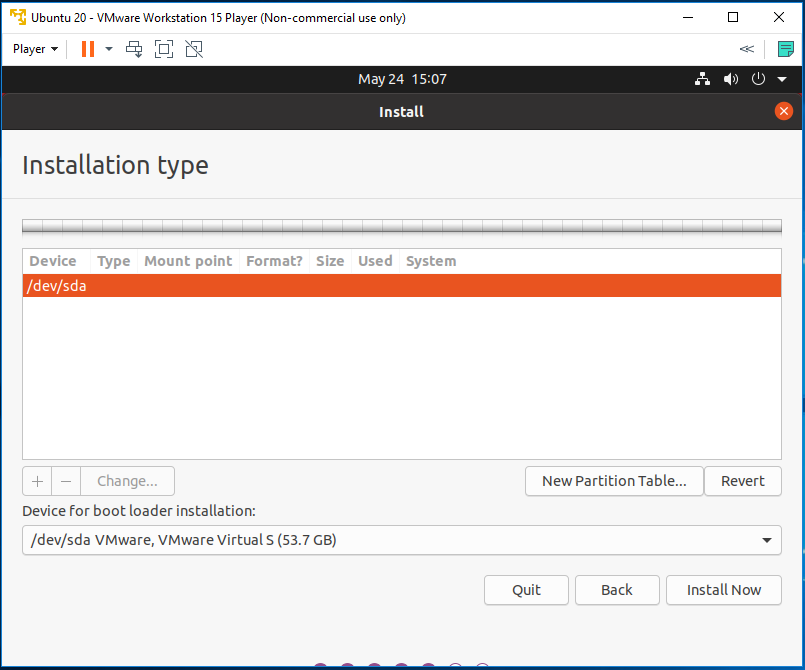Minimize the VMware Player window
805x670 pixels.
coord(688,17)
